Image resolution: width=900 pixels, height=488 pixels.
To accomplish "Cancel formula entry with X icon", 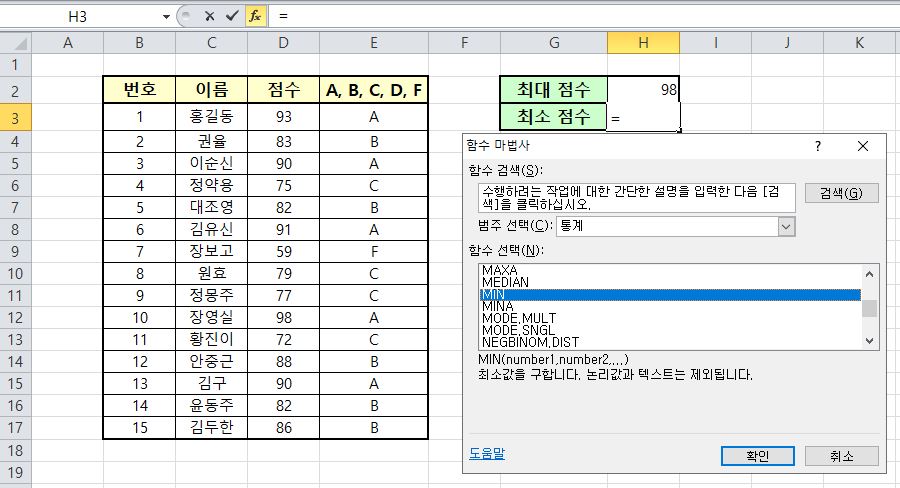I will pos(210,16).
